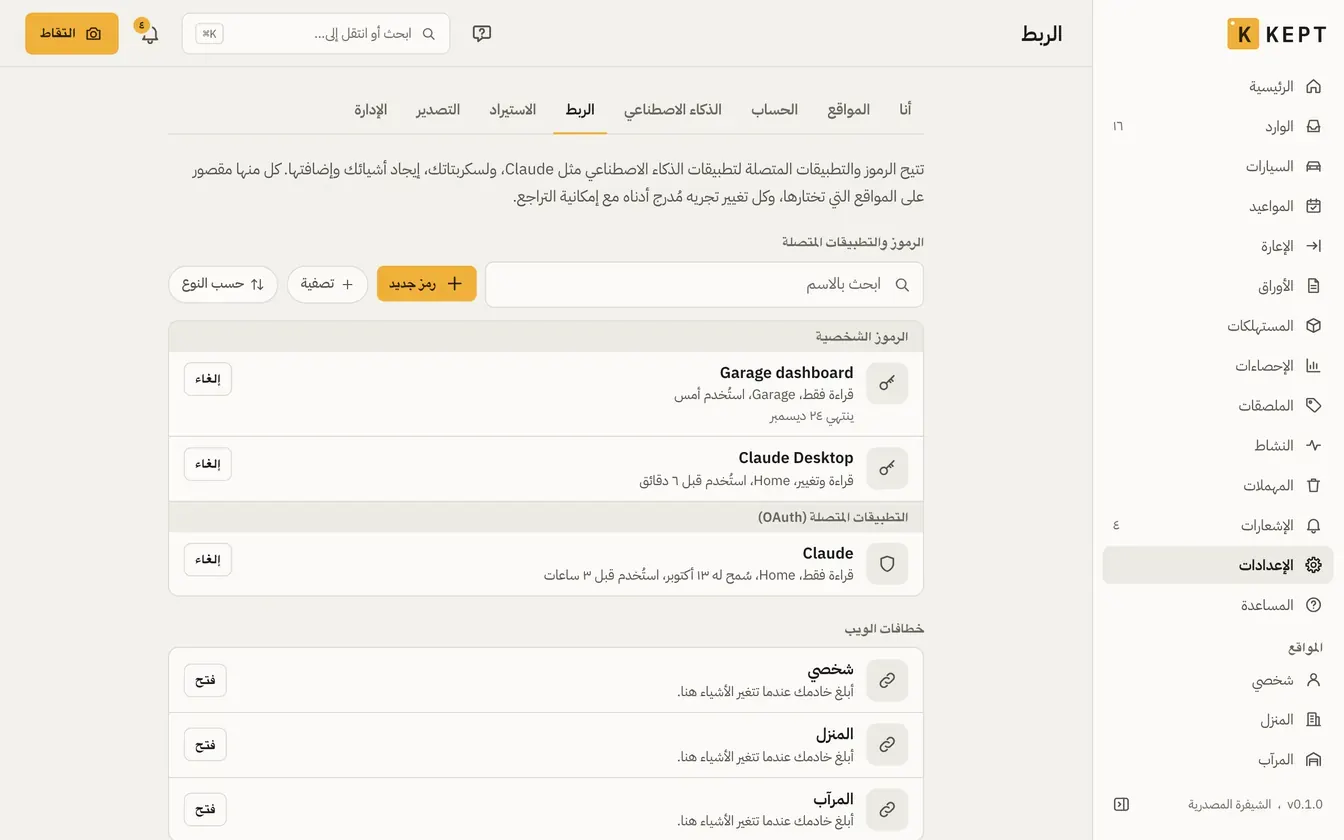The width and height of the screenshot is (1344, 840).
Task: Revoke the Garage dashboard token
Action: click(x=208, y=379)
